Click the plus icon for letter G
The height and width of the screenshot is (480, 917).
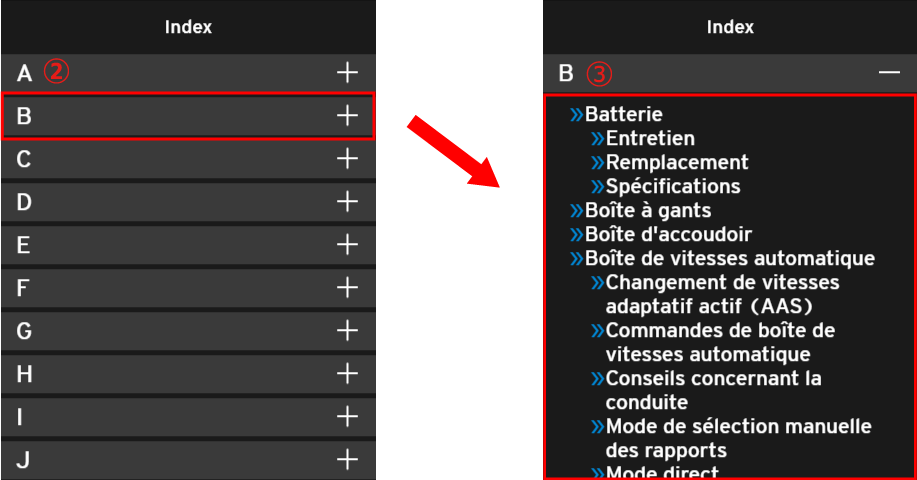[347, 330]
